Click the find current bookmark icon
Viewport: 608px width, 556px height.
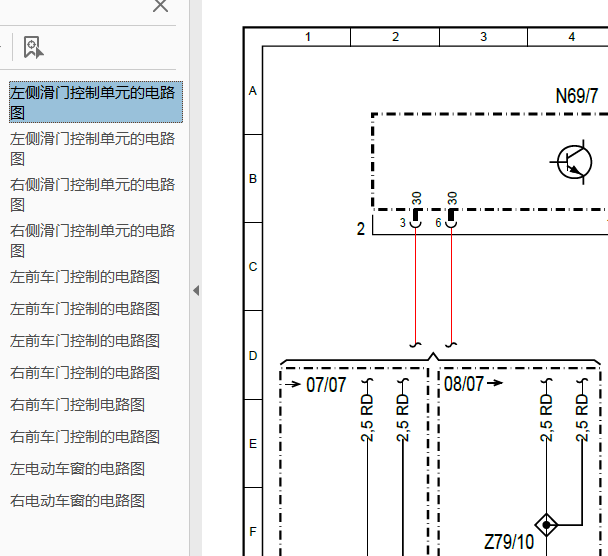coord(33,47)
